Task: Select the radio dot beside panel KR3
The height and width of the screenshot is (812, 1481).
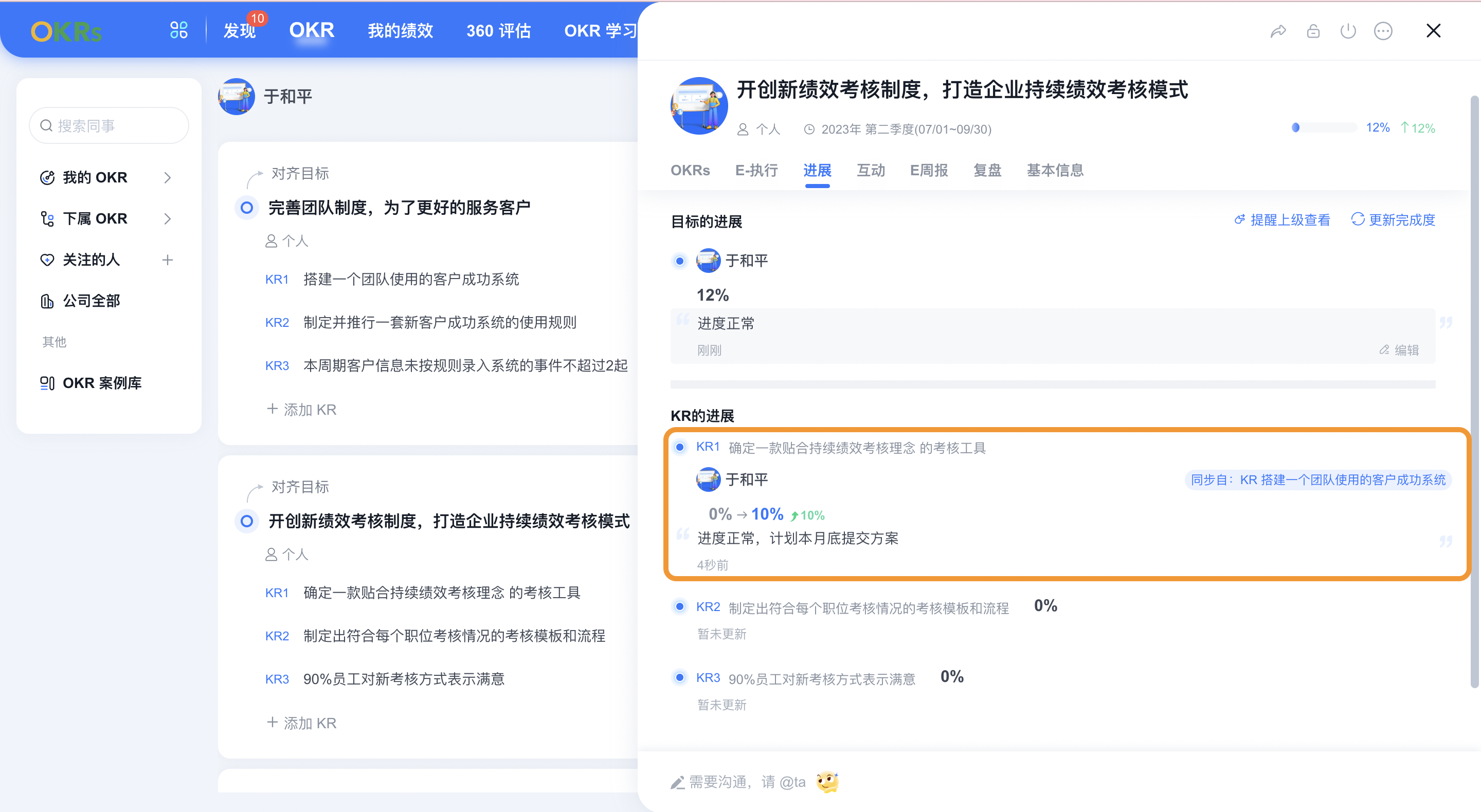Action: pos(679,677)
